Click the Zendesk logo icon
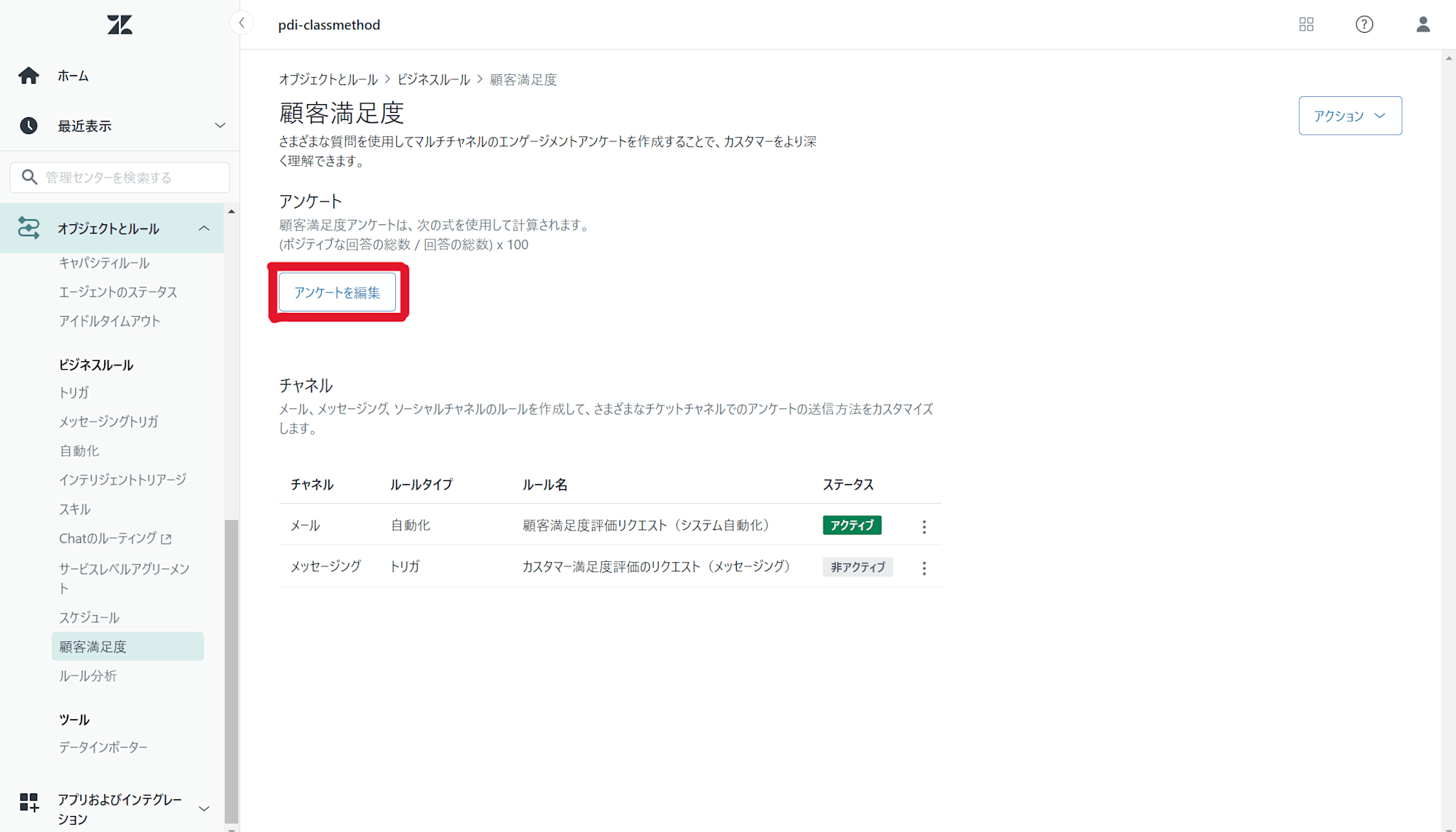 [119, 25]
